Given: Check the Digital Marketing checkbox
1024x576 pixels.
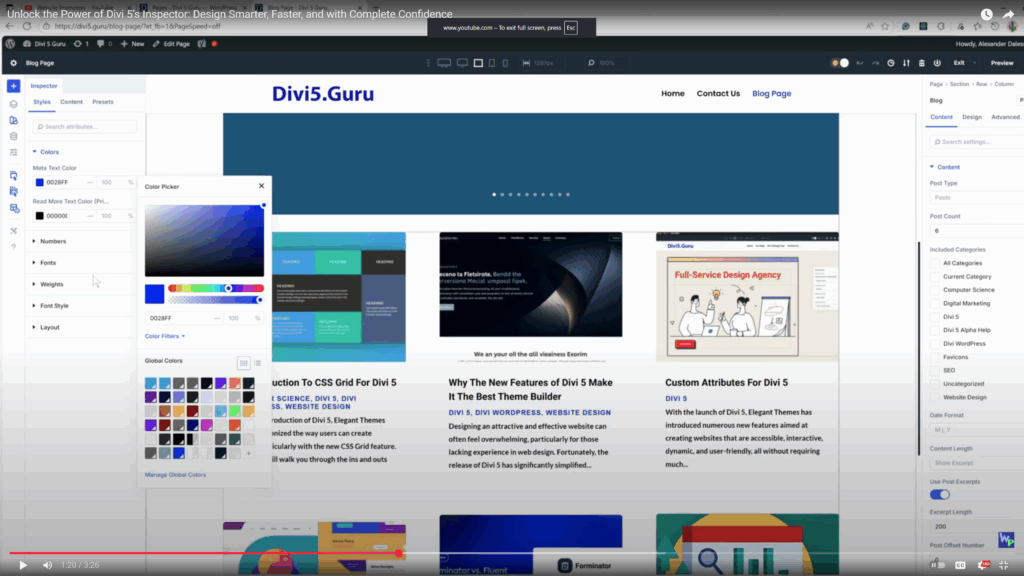Looking at the screenshot, I should [x=935, y=304].
